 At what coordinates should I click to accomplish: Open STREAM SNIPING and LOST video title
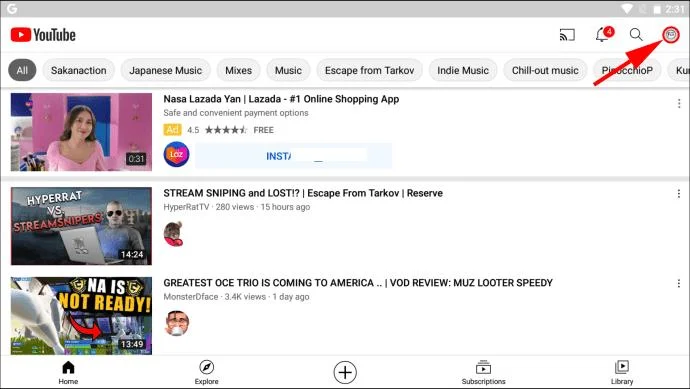click(303, 193)
